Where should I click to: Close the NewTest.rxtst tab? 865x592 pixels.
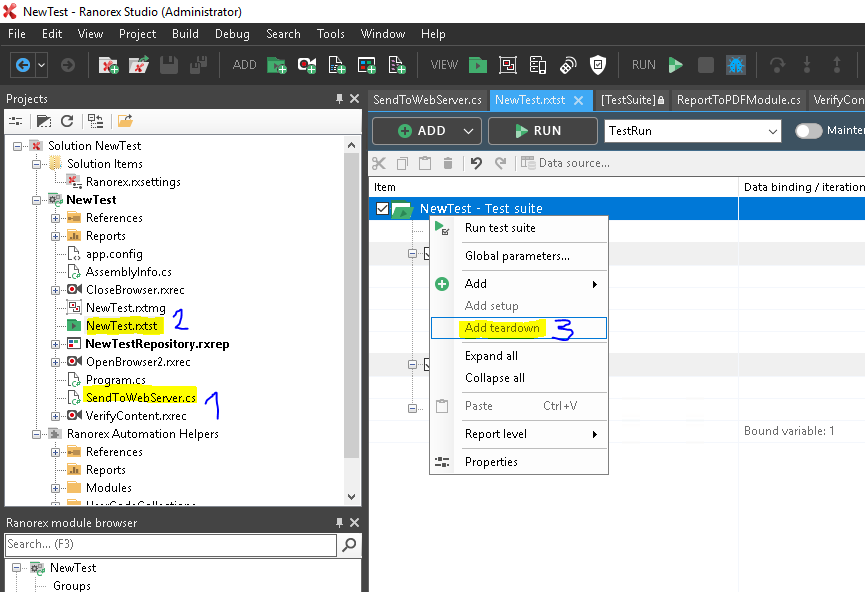click(579, 100)
